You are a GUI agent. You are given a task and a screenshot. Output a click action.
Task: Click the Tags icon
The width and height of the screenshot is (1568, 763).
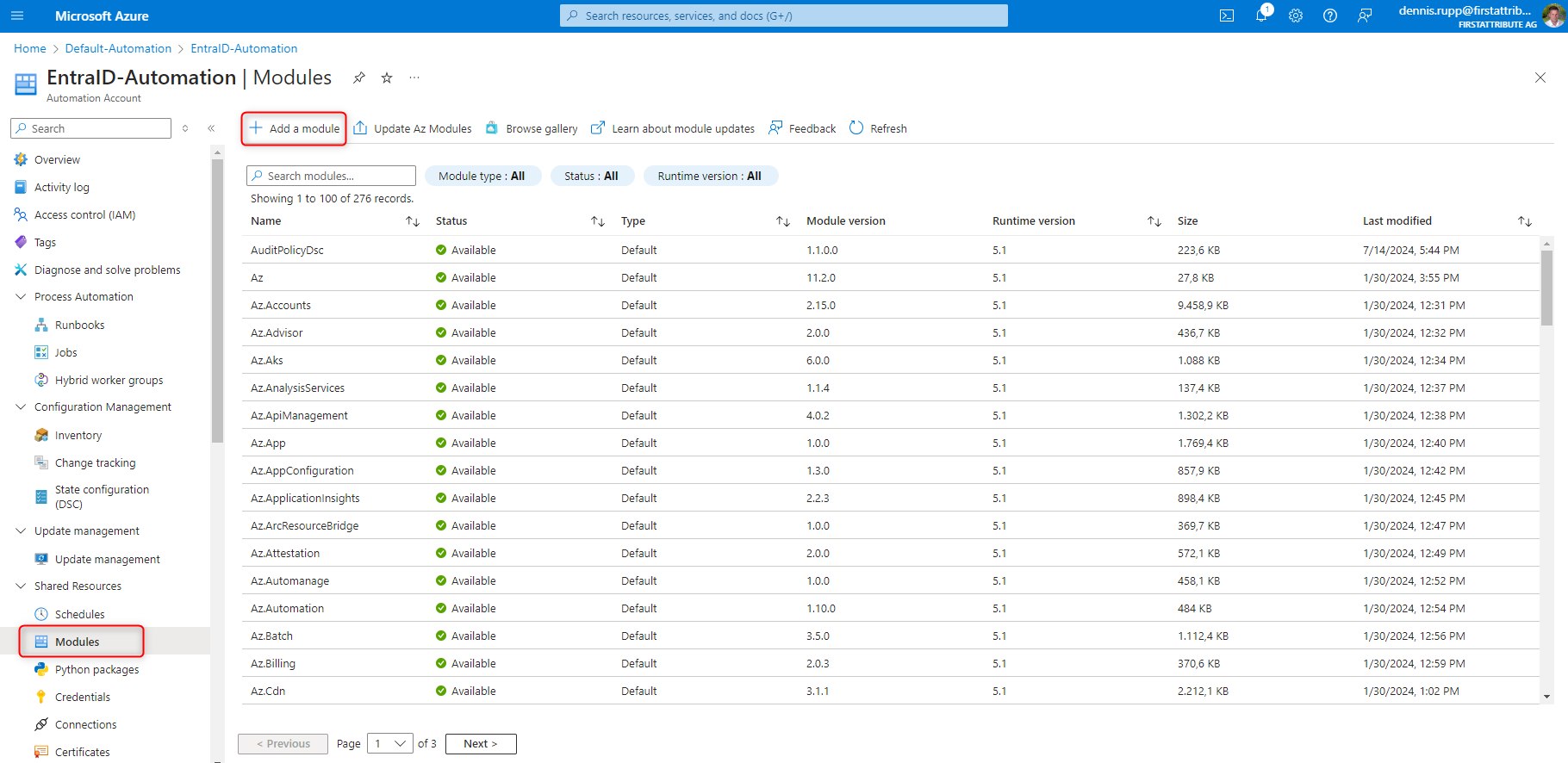click(21, 242)
